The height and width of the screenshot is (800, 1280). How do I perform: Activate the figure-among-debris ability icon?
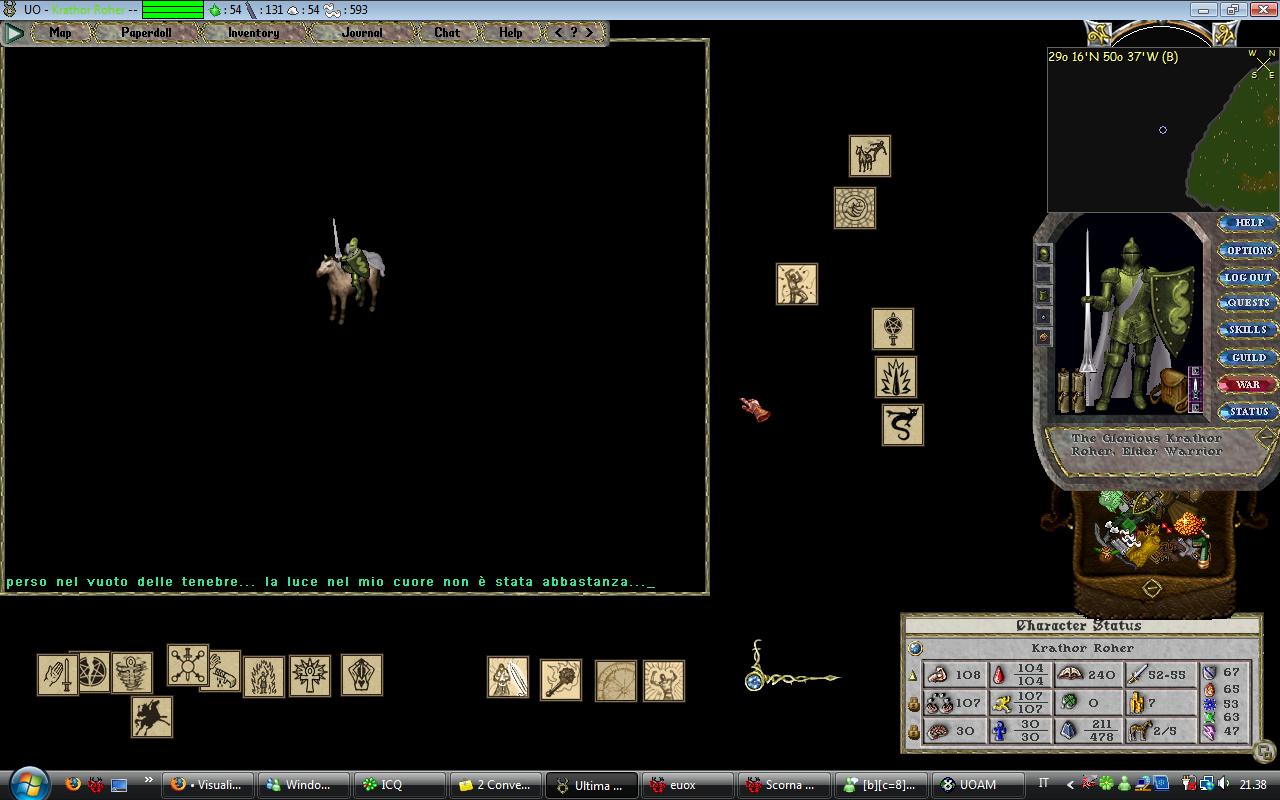797,284
